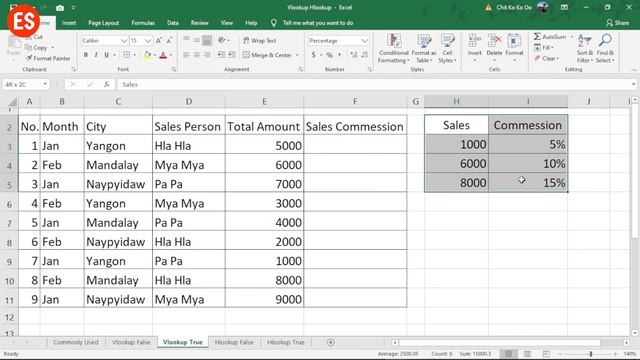Viewport: 640px width, 360px height.
Task: Switch to Hlookup True sheet
Action: [286, 342]
